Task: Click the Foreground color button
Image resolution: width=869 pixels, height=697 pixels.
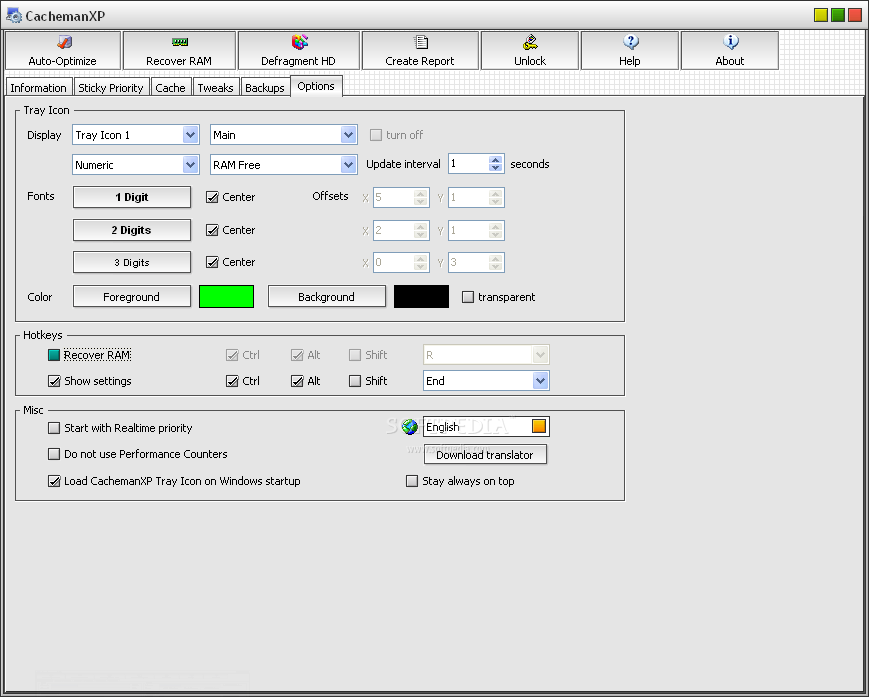Action: pyautogui.click(x=132, y=297)
